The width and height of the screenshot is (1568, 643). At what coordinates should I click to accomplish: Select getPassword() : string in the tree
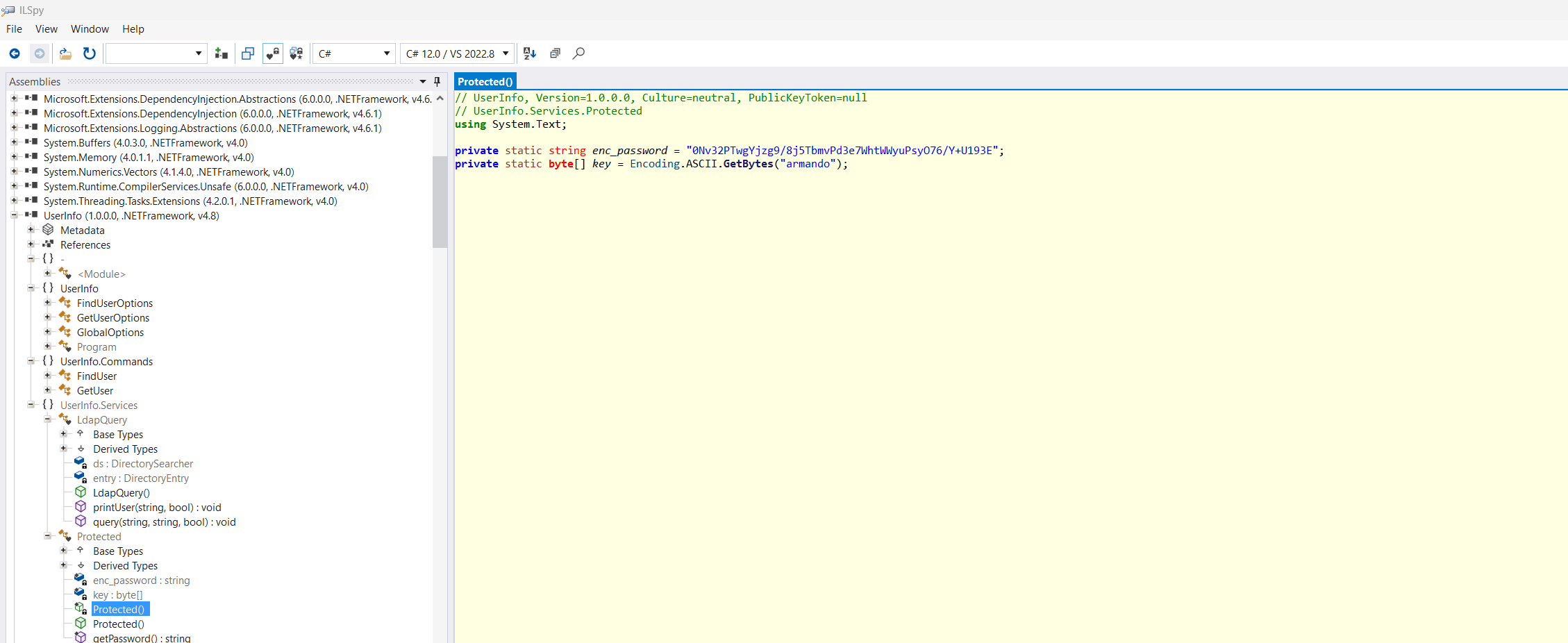click(x=142, y=637)
